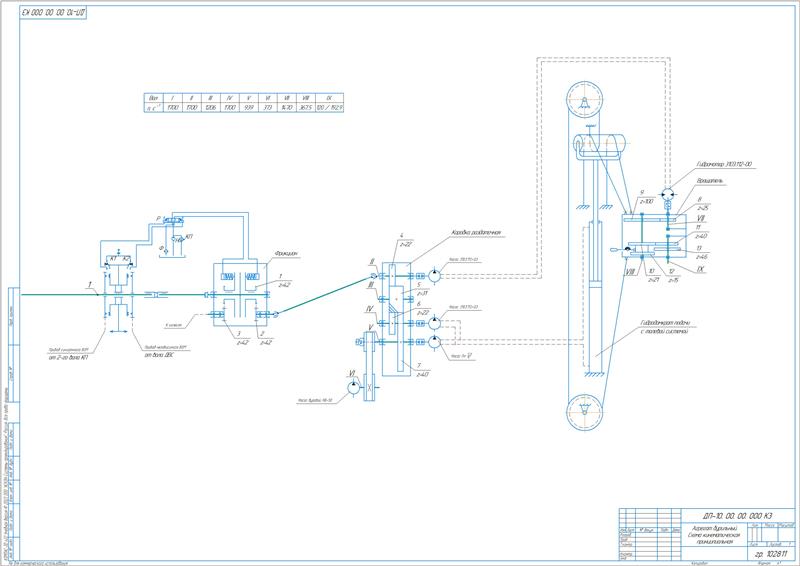The image size is (800, 566).
Task: Click the 'Гидромотор 310.3.112-00' callout text
Action: (724, 164)
